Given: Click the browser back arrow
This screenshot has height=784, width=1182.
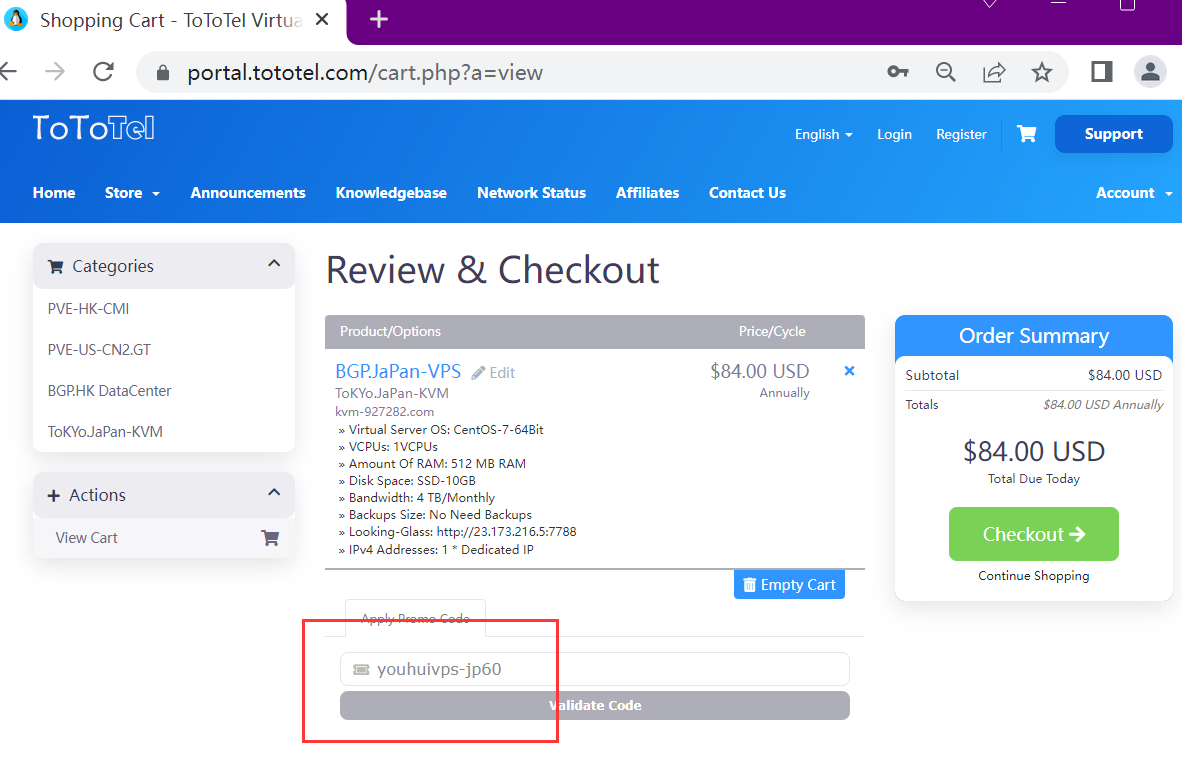Looking at the screenshot, I should (8, 72).
